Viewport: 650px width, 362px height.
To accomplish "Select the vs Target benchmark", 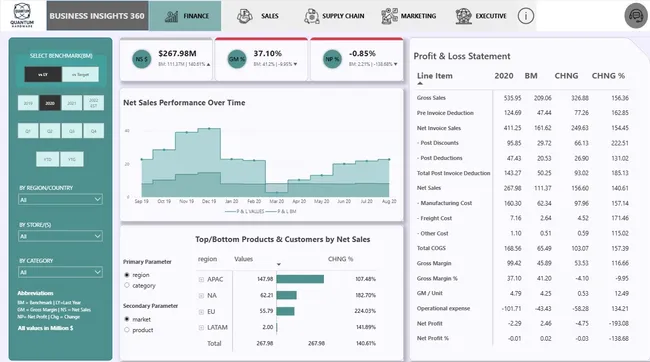I will 80,74.
